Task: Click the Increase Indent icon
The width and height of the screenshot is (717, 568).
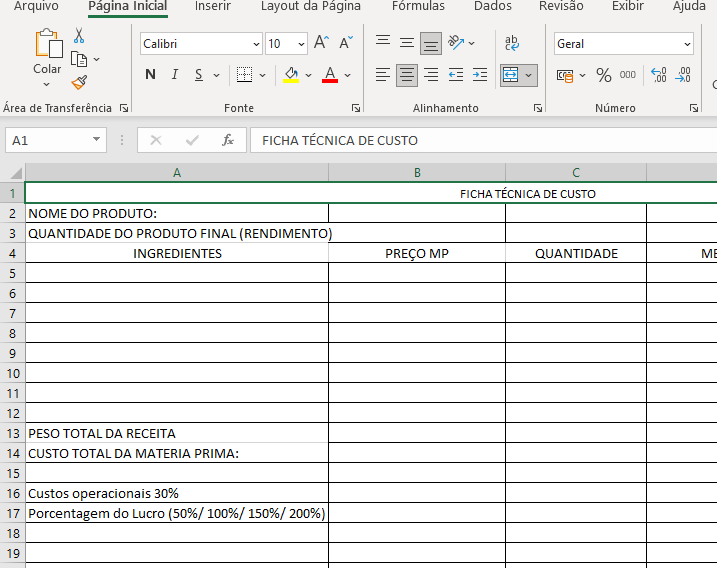Action: pyautogui.click(x=480, y=75)
